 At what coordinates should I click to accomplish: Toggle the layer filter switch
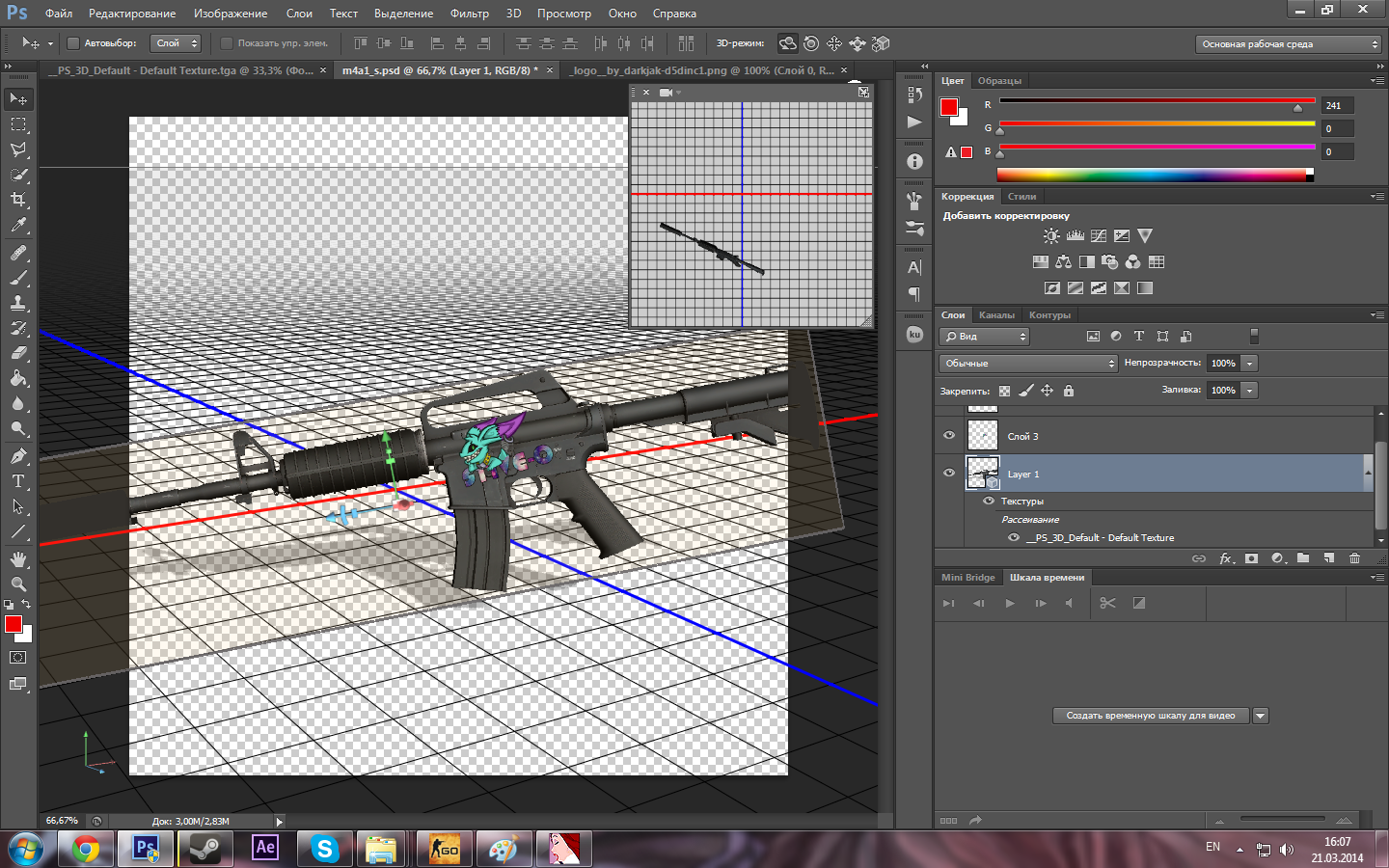pos(1254,336)
